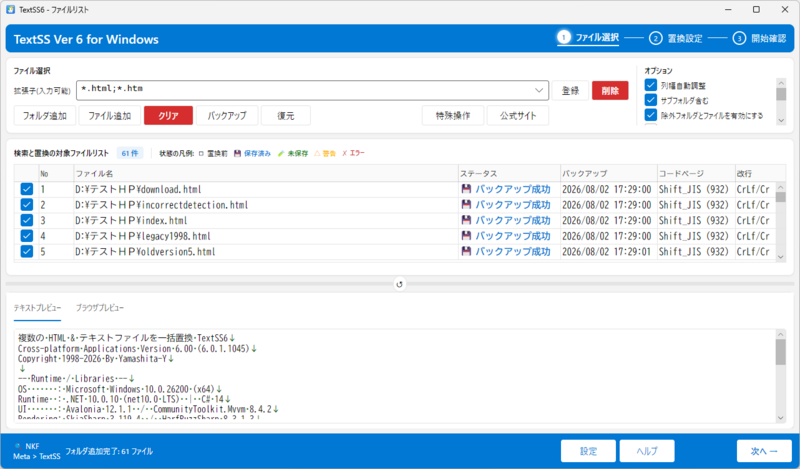The width and height of the screenshot is (800, 469).
Task: Sort by the No column header
Action: 56,174
